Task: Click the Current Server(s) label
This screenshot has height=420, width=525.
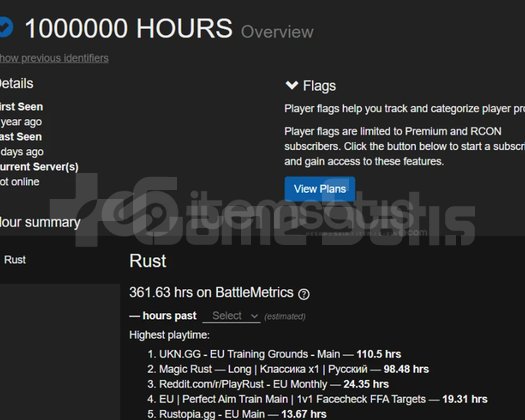Action: (39, 167)
